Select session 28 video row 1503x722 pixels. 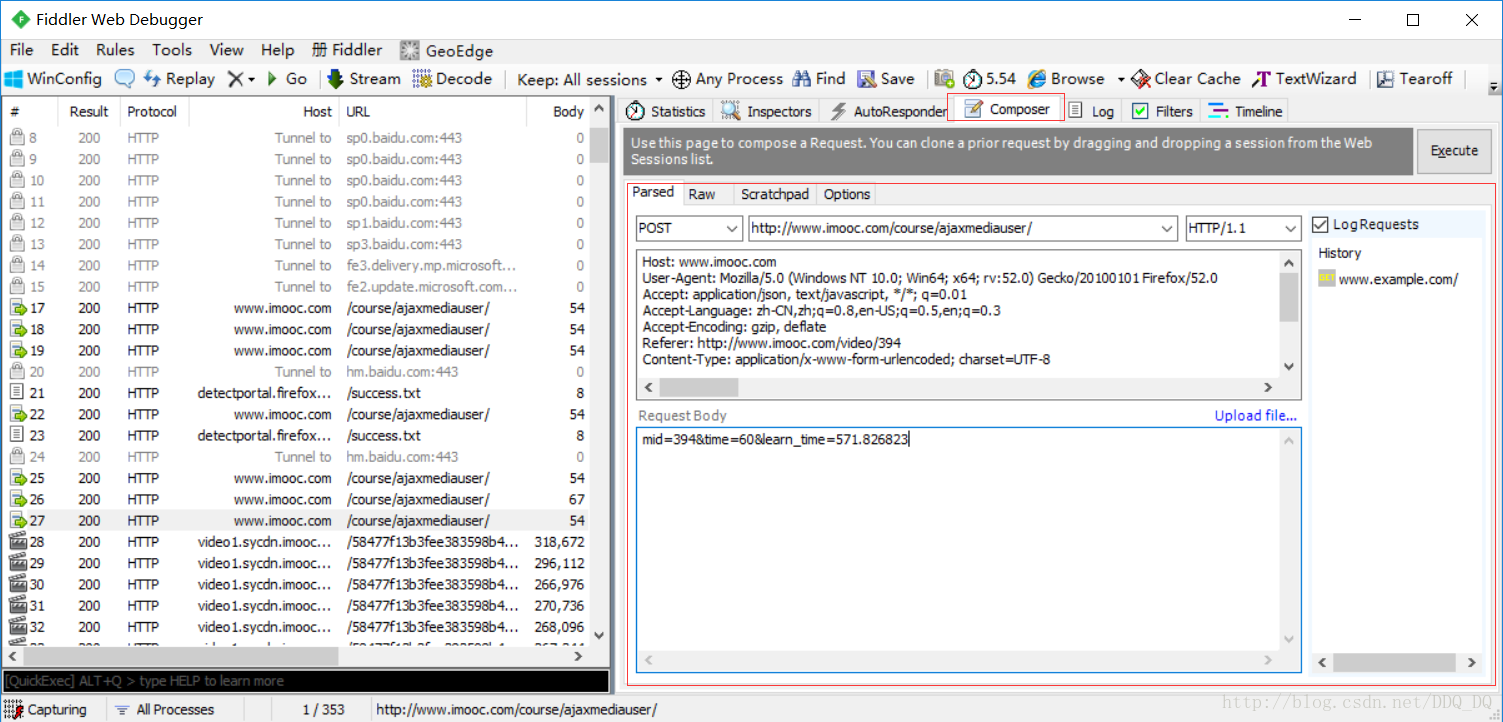coord(298,541)
